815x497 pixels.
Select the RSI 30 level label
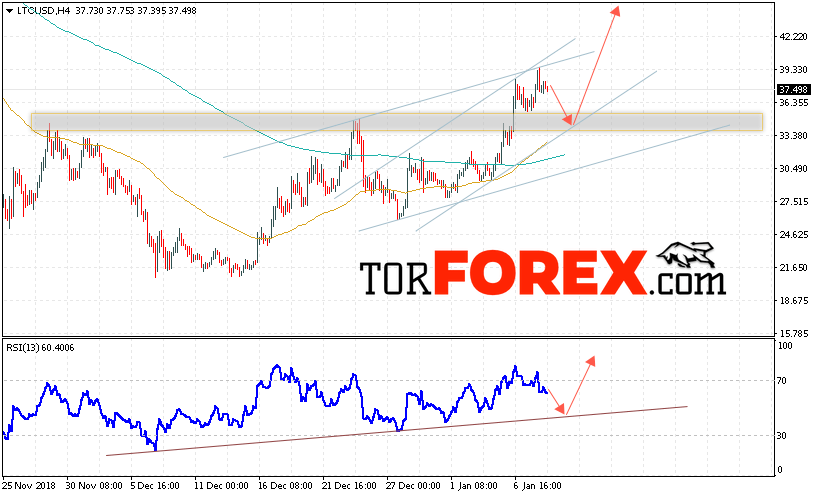(x=781, y=436)
